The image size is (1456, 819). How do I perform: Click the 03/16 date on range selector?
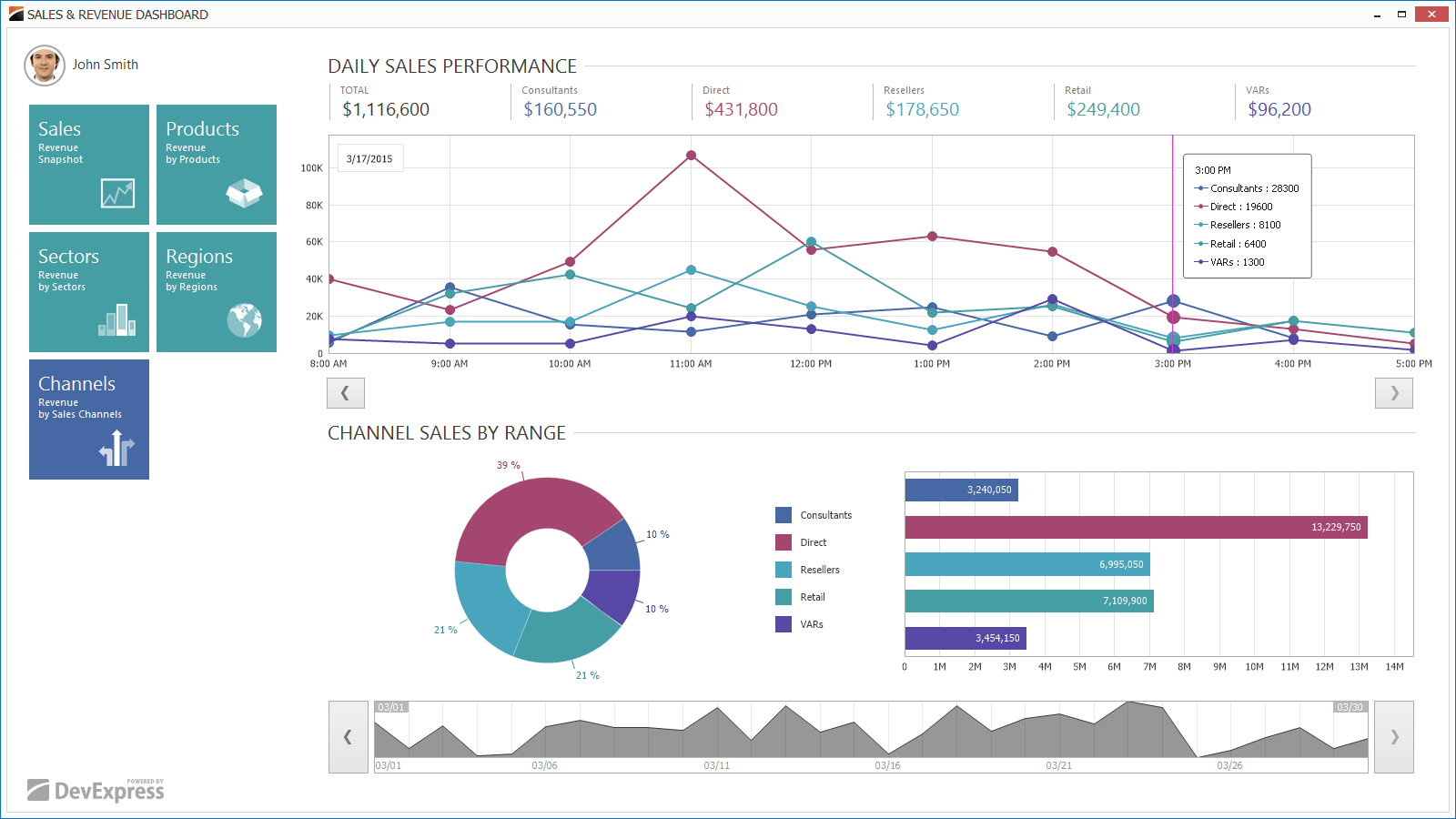pos(887,765)
